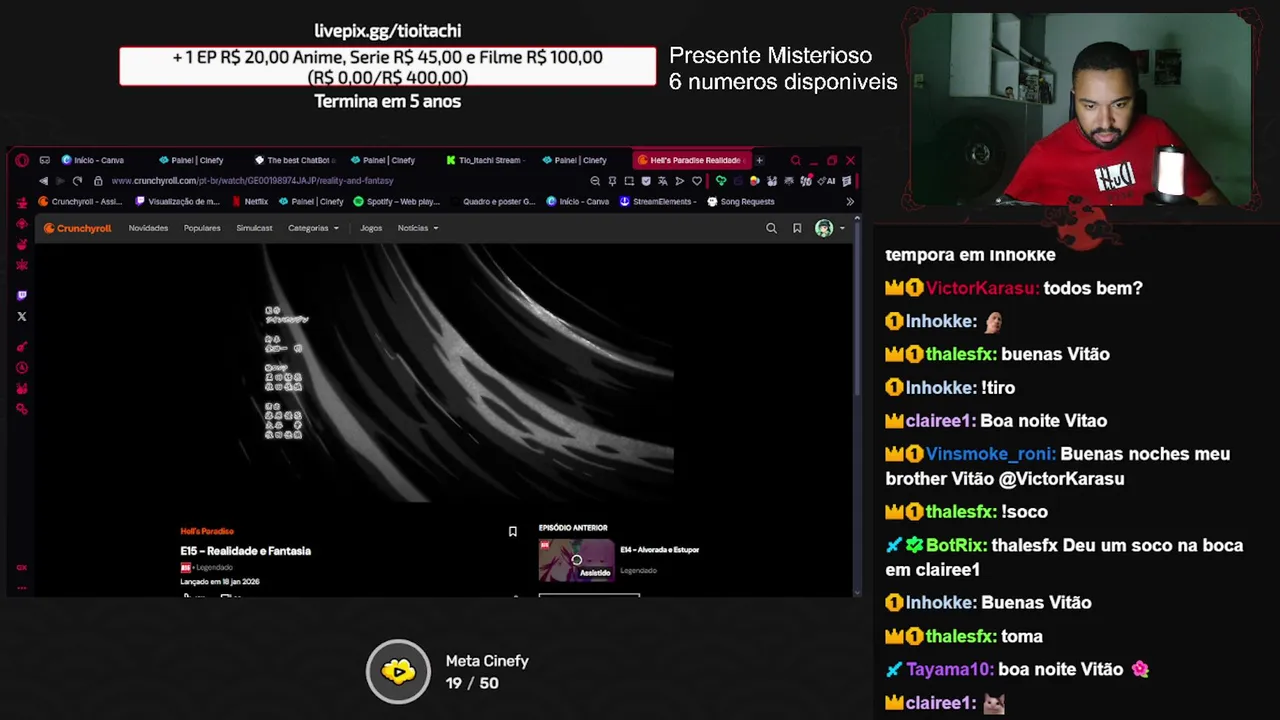
Task: Click the easy setup icon at toolbar end
Action: (x=847, y=181)
